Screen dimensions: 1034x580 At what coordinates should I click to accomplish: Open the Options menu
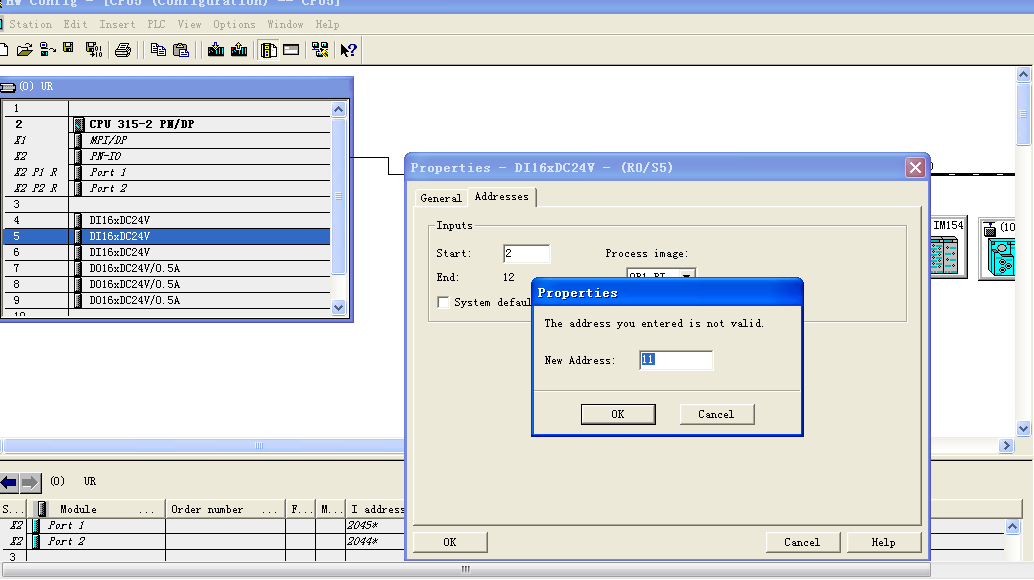pyautogui.click(x=234, y=24)
